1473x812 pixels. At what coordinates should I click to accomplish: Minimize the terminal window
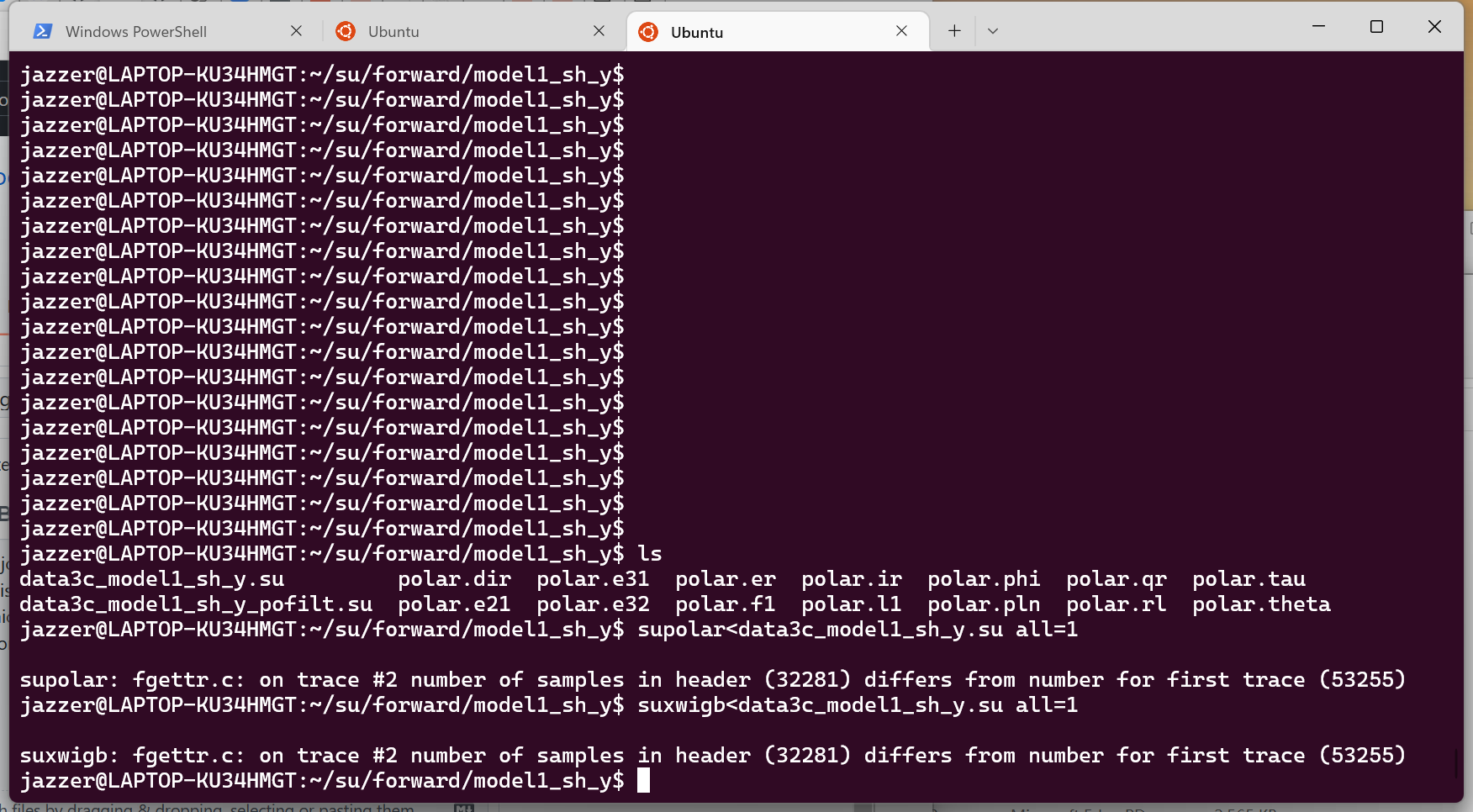coord(1318,27)
